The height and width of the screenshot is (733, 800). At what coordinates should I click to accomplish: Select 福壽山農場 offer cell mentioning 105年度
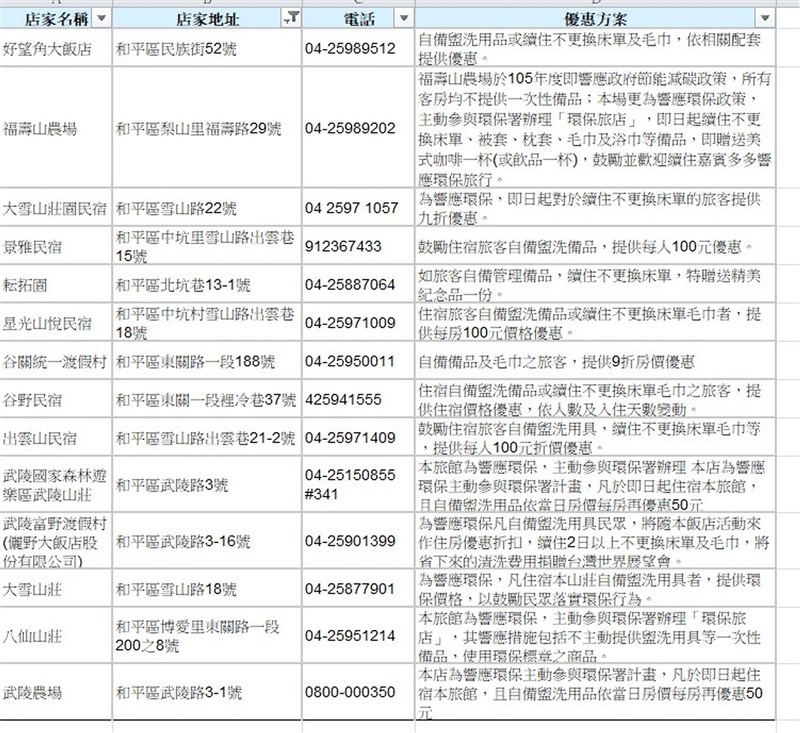click(595, 128)
